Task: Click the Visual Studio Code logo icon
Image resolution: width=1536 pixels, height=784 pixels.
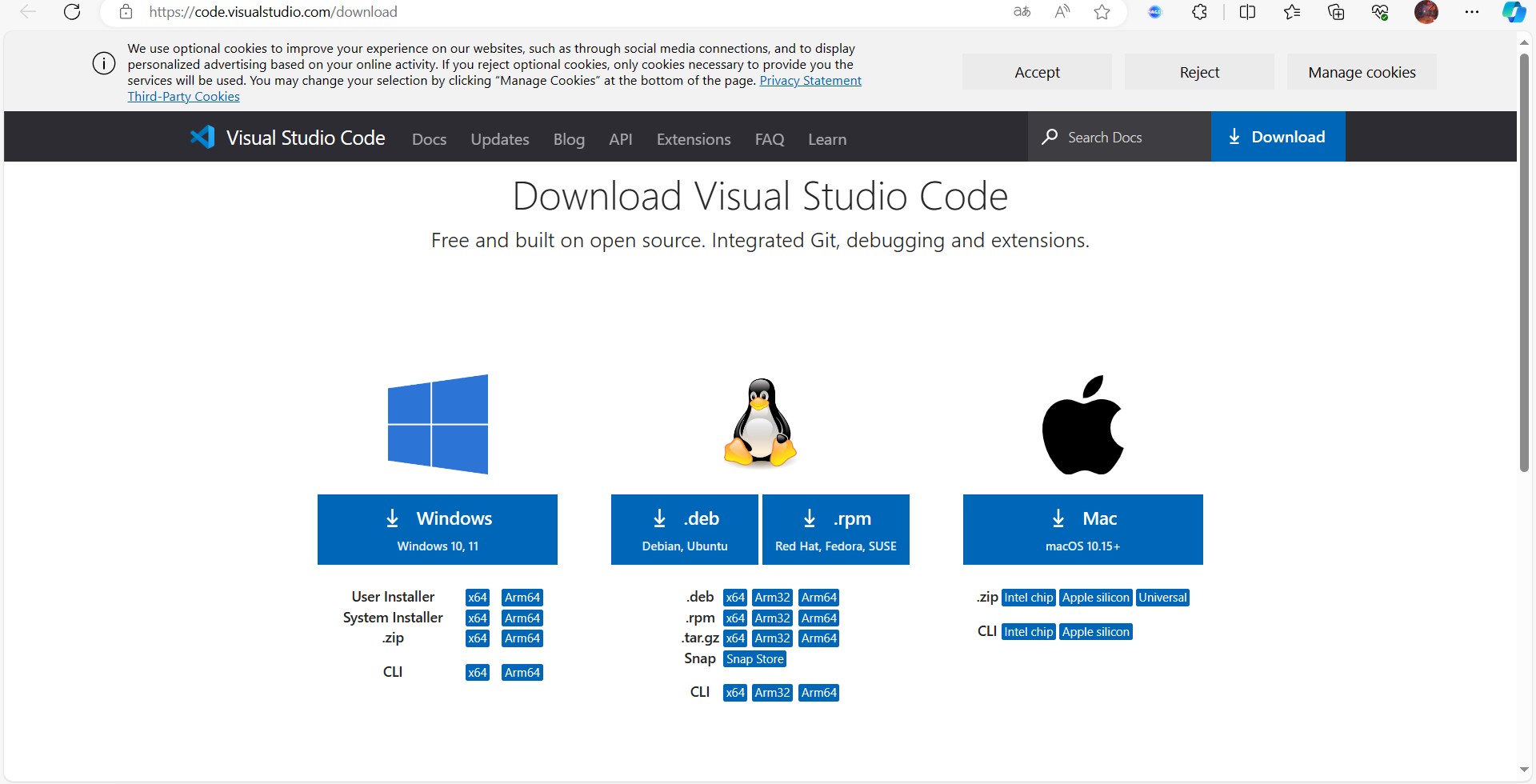Action: click(202, 138)
